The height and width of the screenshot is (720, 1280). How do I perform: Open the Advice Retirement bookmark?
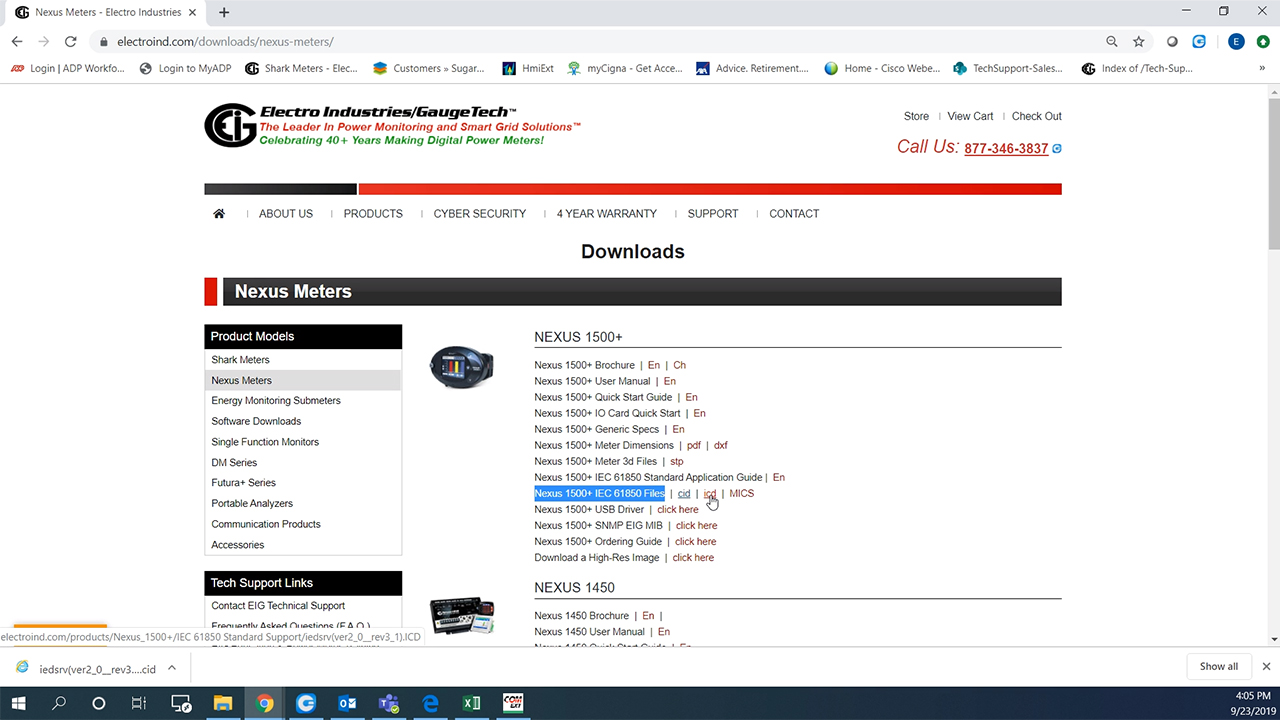(x=752, y=68)
